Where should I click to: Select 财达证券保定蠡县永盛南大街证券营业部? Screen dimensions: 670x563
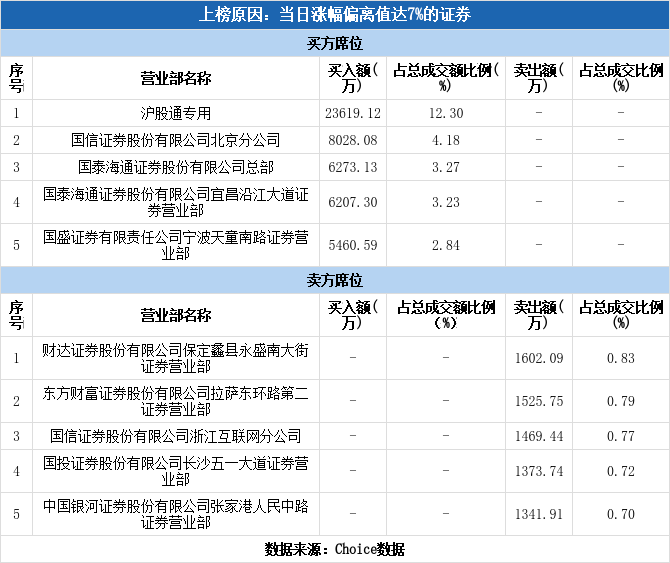click(176, 358)
